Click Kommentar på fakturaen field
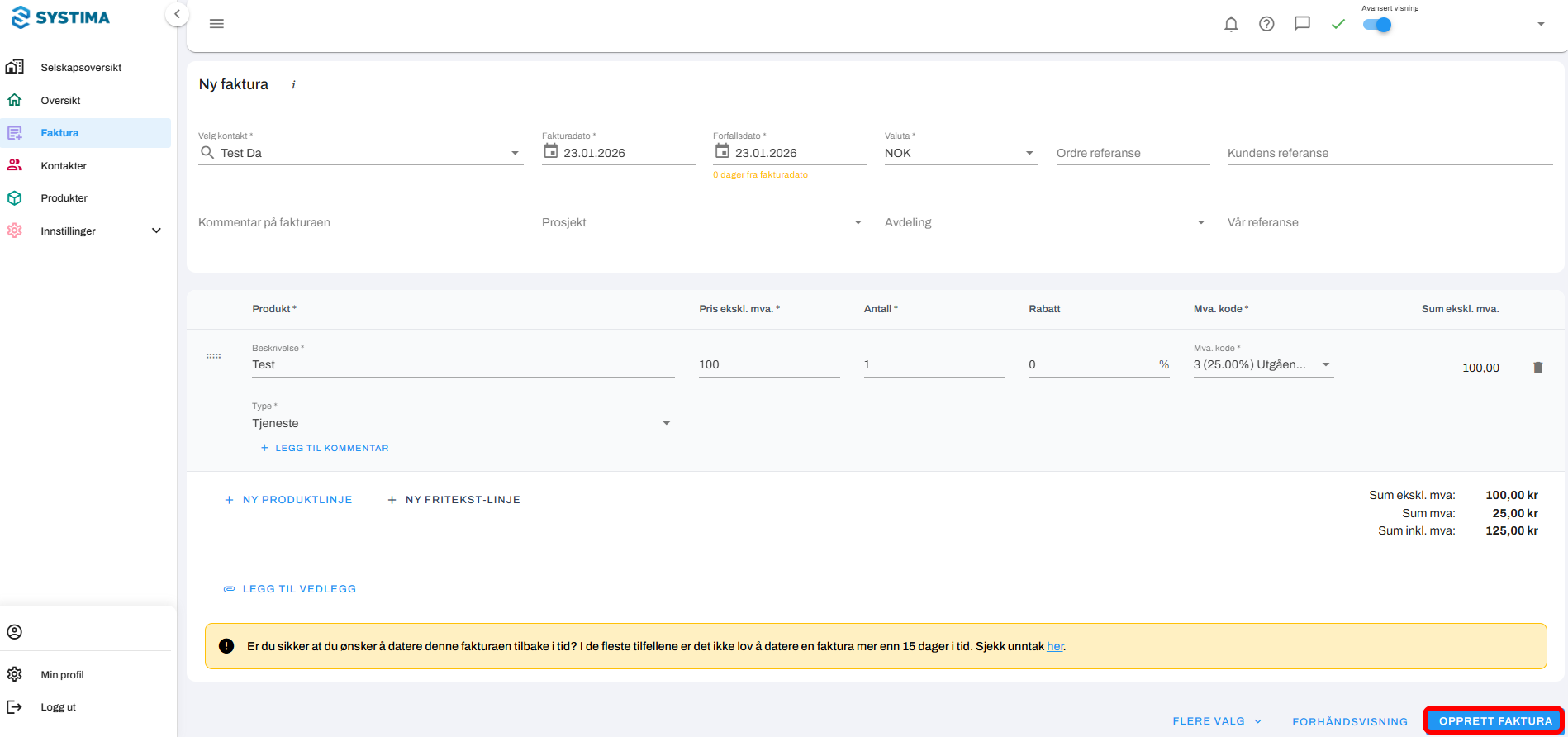The image size is (1568, 737). (x=360, y=222)
